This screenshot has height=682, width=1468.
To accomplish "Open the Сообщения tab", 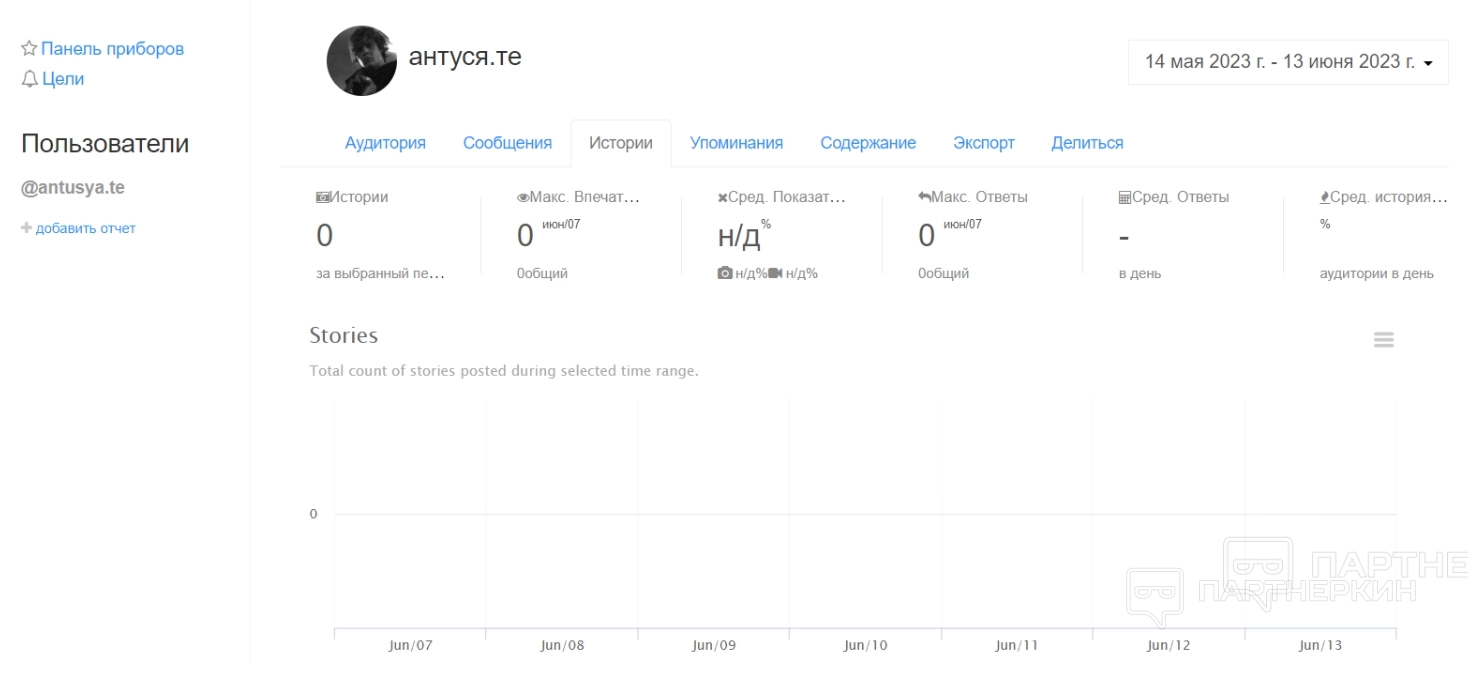I will 507,143.
